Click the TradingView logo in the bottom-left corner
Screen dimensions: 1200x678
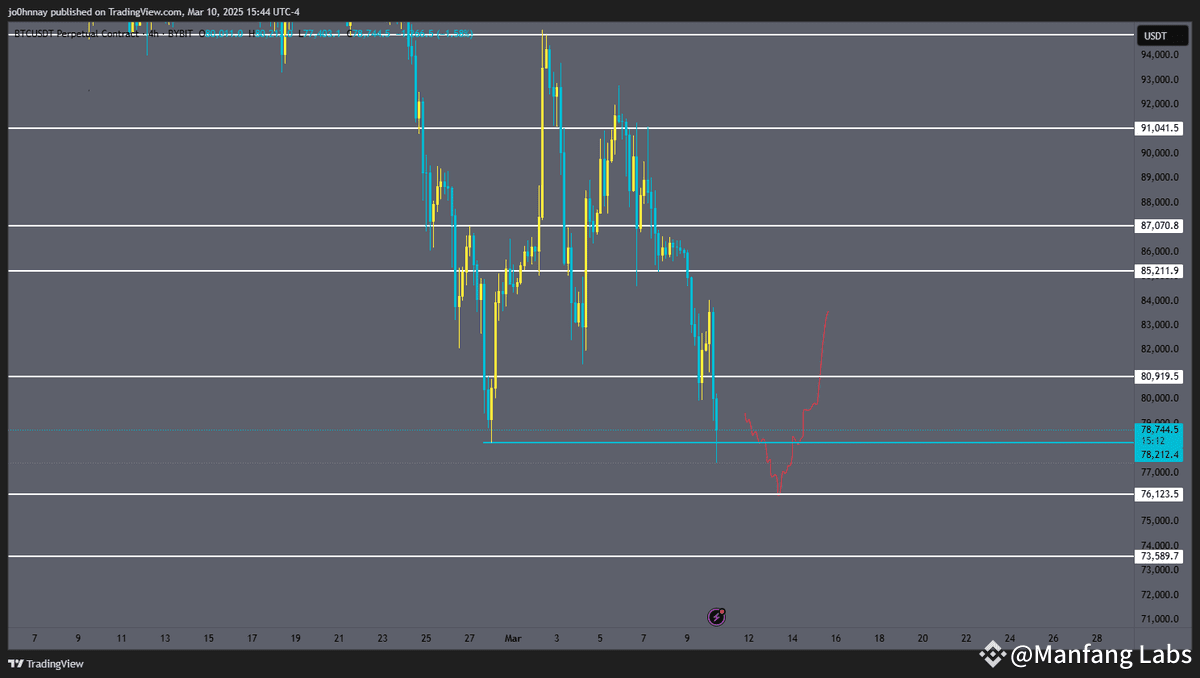coord(16,663)
